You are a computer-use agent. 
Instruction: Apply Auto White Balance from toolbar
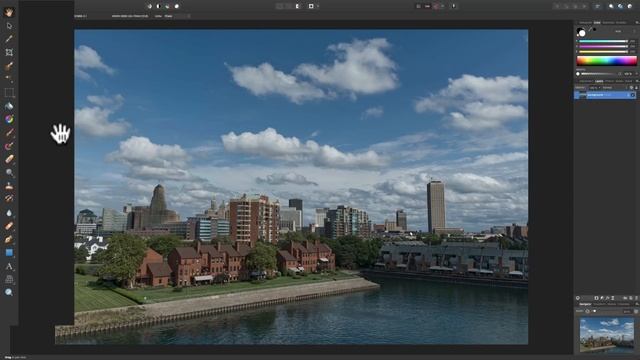coord(177,6)
